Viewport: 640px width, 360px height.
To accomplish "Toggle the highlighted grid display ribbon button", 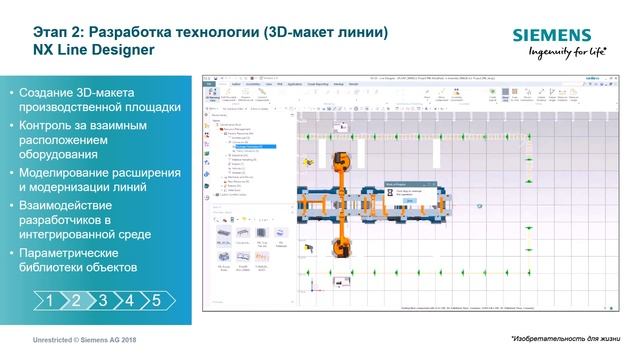I will 505,95.
